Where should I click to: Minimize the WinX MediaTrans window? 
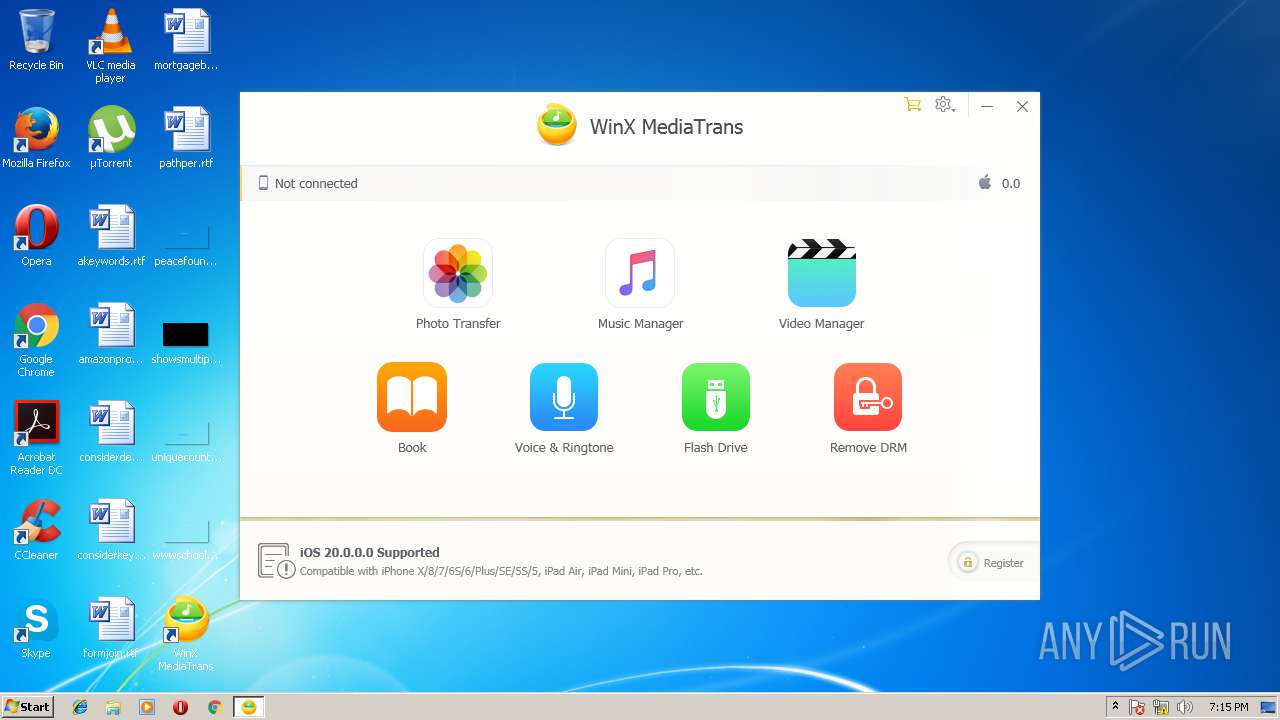pyautogui.click(x=987, y=106)
